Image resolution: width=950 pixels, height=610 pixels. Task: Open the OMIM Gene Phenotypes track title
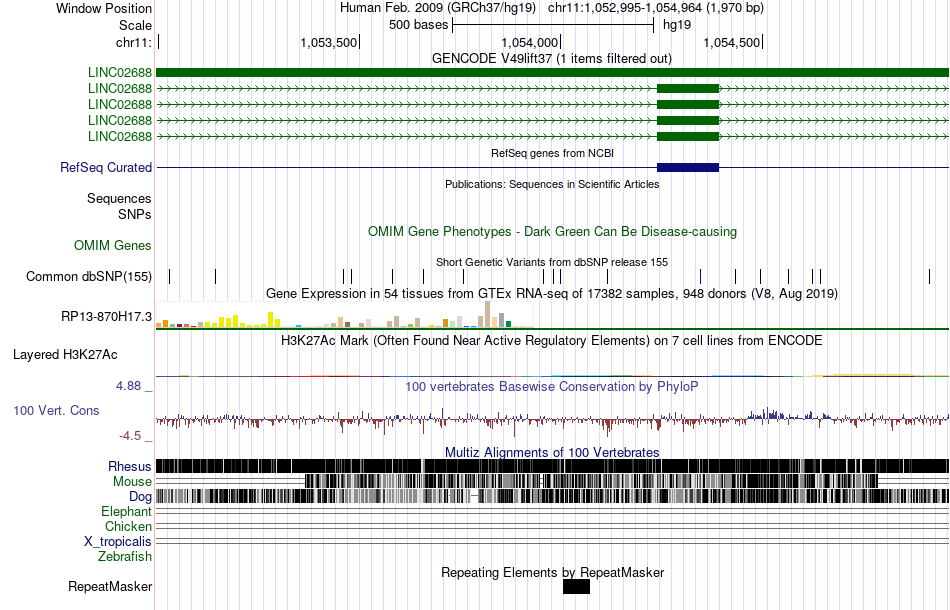(x=552, y=231)
